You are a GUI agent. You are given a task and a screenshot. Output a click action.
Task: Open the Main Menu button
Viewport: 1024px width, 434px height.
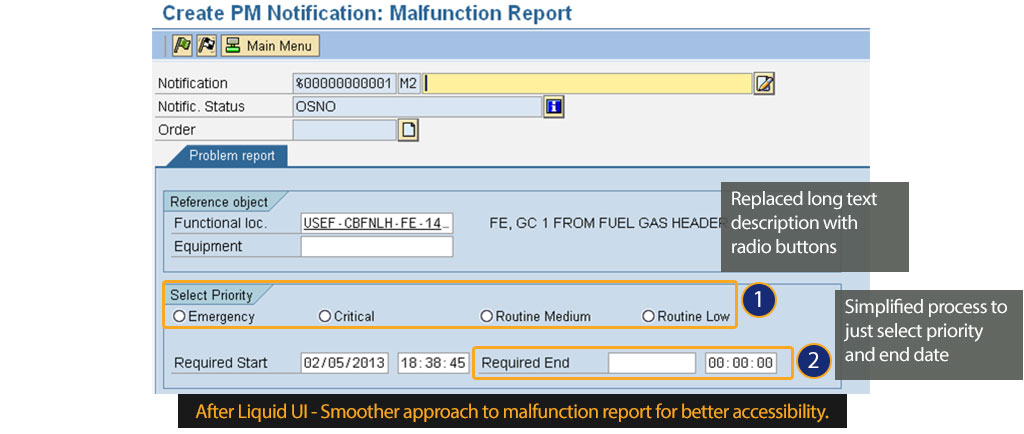269,46
